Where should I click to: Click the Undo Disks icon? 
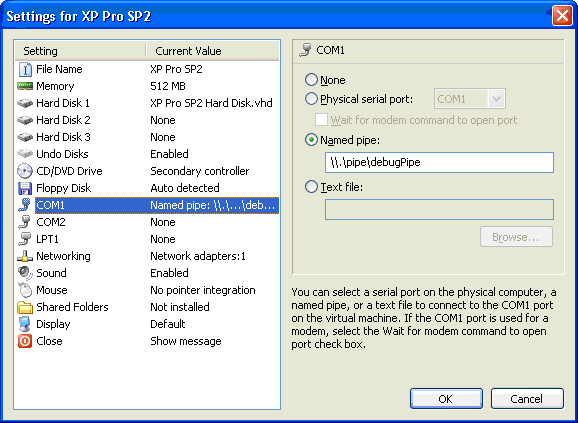click(25, 154)
